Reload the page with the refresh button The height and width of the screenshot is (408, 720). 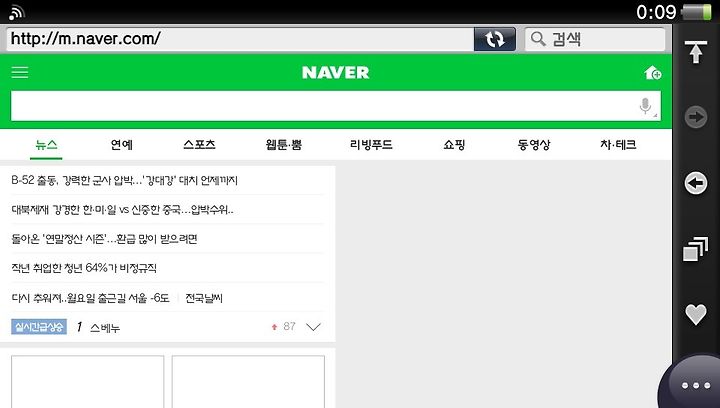tap(495, 39)
